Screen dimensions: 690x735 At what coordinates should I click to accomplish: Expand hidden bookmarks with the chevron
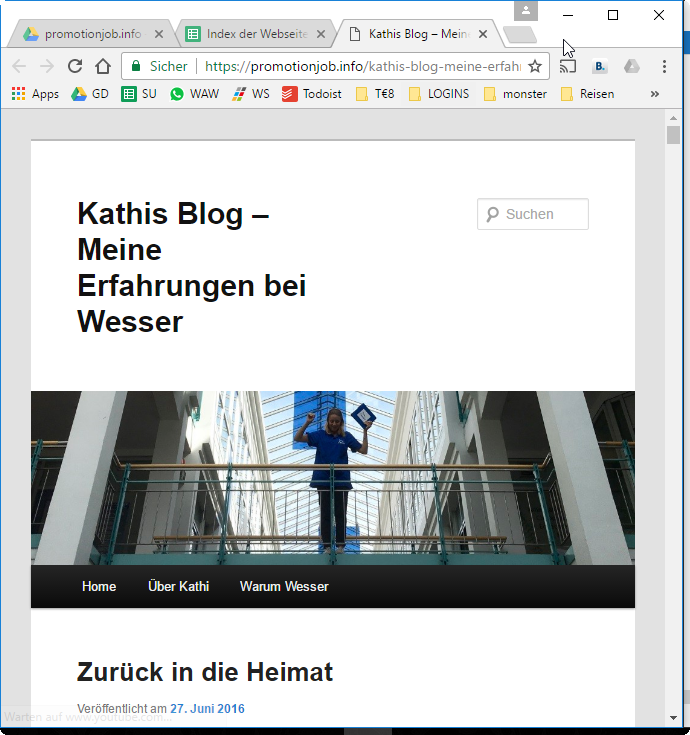click(x=655, y=94)
